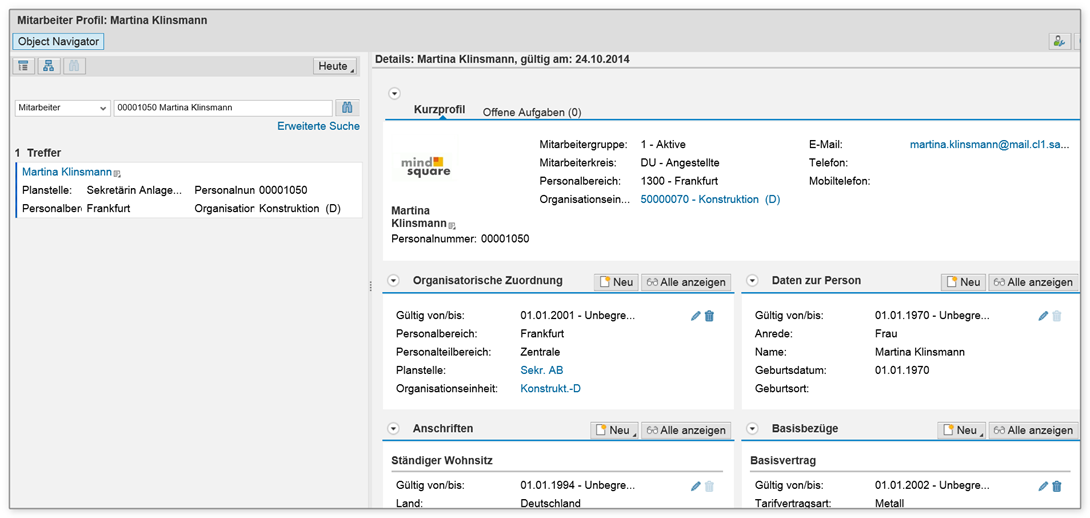This screenshot has width=1090, height=518.
Task: Open Konstrukt.-D Organisationseinheit link
Action: [551, 389]
